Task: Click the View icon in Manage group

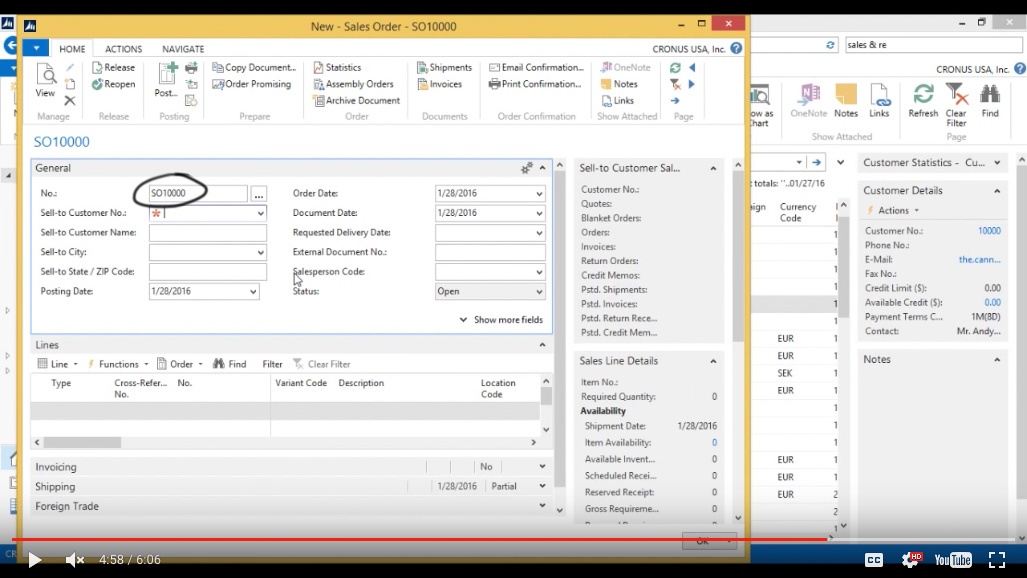Action: pos(45,81)
